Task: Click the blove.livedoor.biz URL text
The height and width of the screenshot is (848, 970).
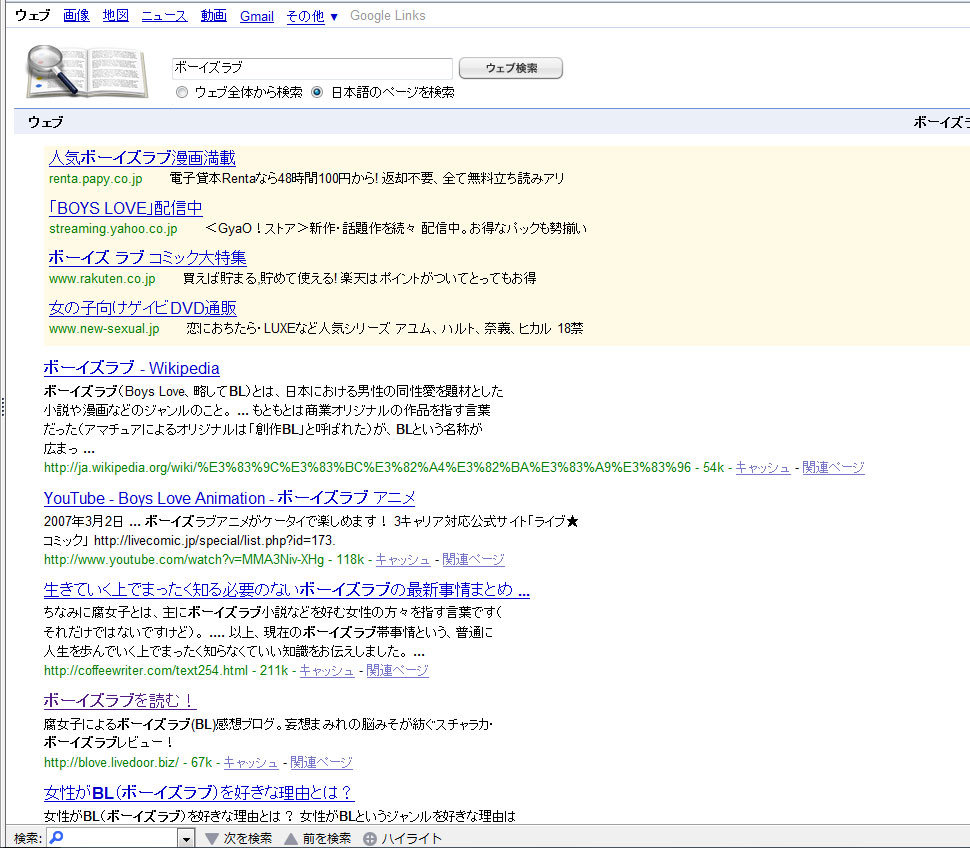Action: pyautogui.click(x=111, y=763)
